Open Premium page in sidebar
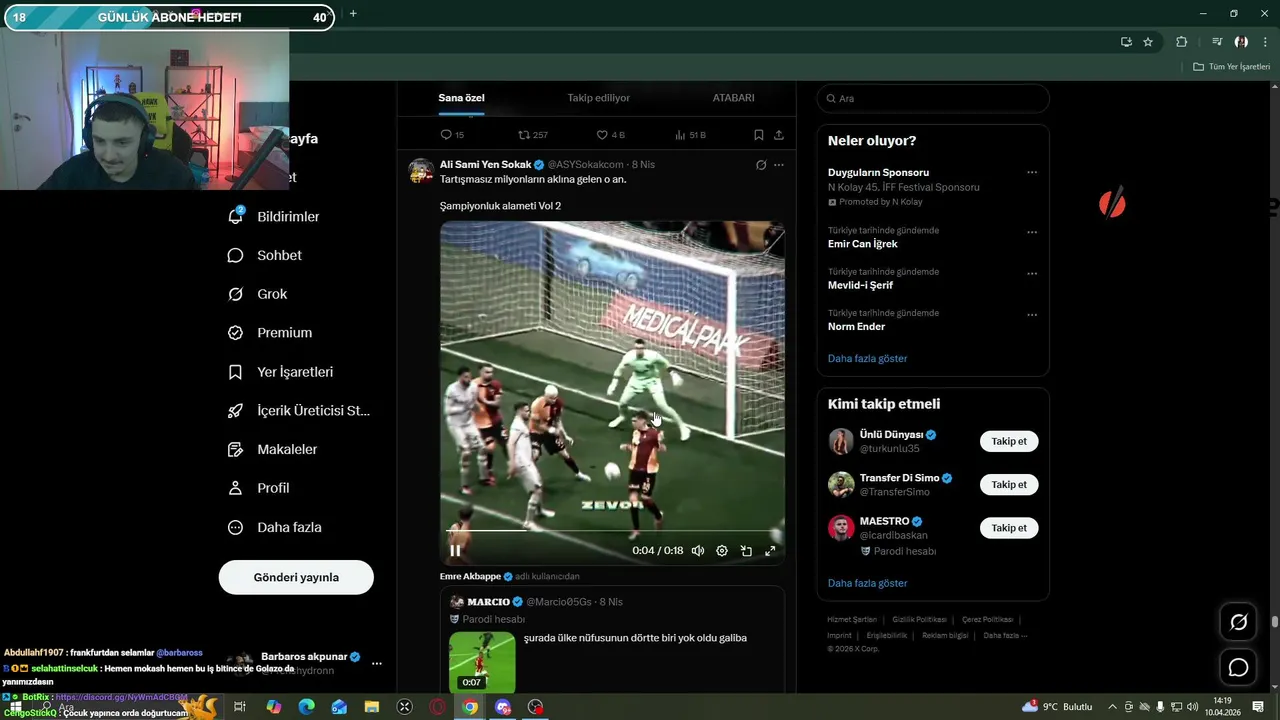The height and width of the screenshot is (720, 1280). 270,333
